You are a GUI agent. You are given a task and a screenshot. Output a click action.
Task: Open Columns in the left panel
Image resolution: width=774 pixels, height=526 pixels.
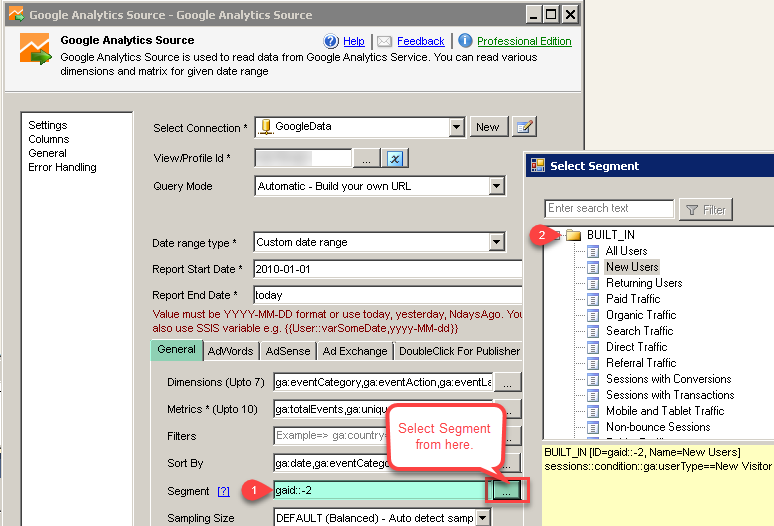coord(49,139)
